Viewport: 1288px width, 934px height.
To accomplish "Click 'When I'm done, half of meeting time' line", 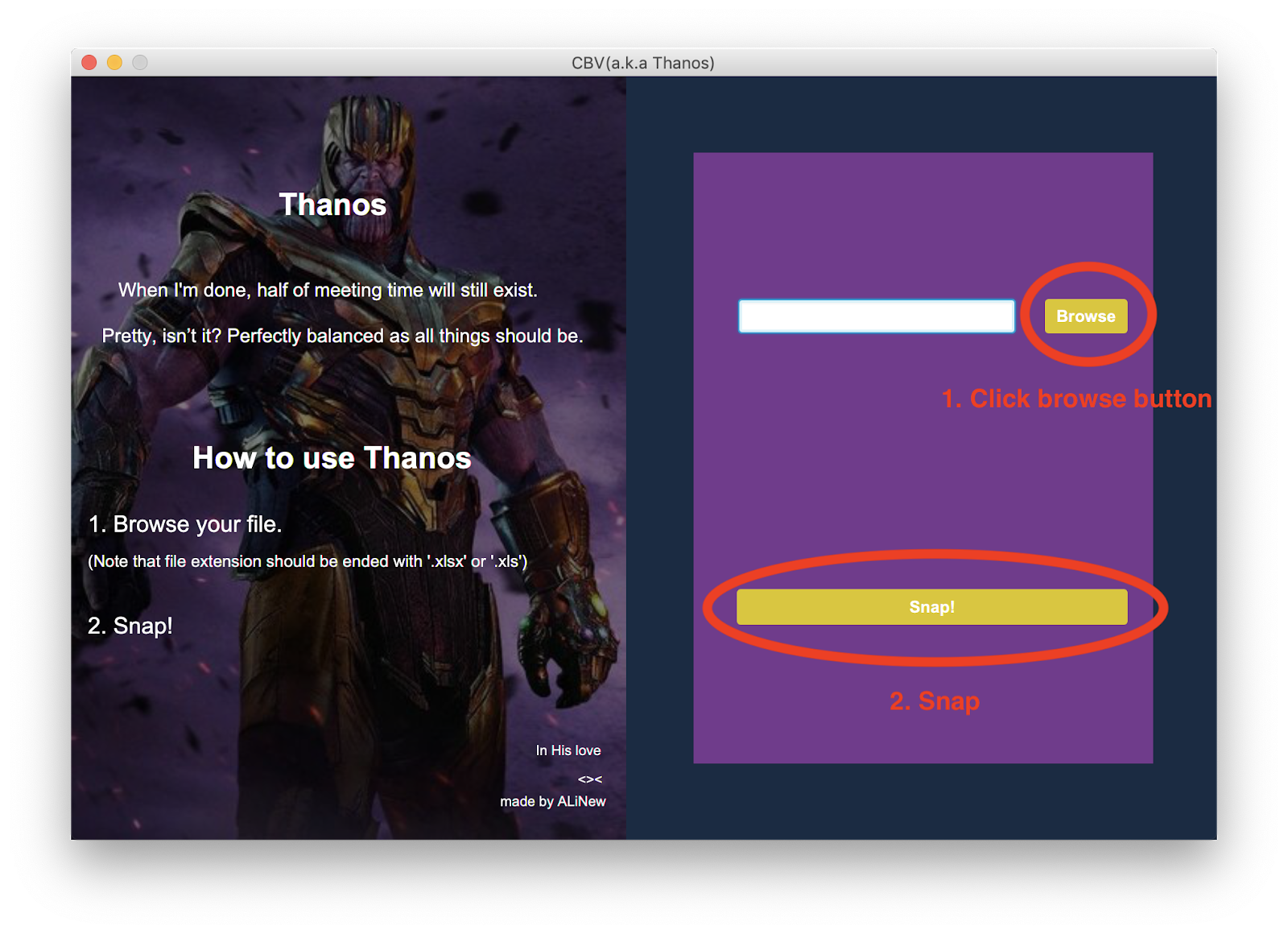I will [x=328, y=290].
